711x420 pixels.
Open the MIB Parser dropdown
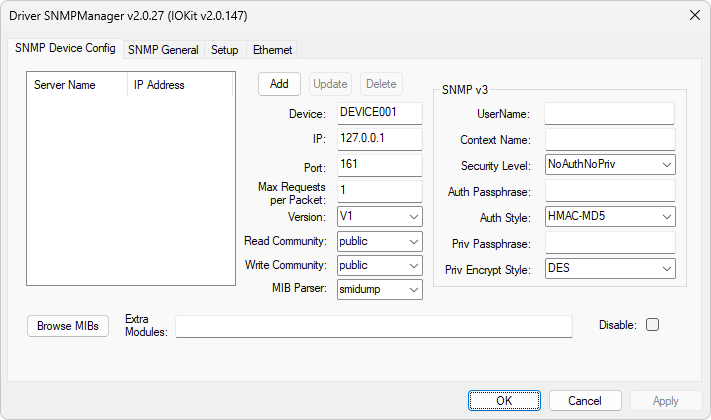pos(380,289)
